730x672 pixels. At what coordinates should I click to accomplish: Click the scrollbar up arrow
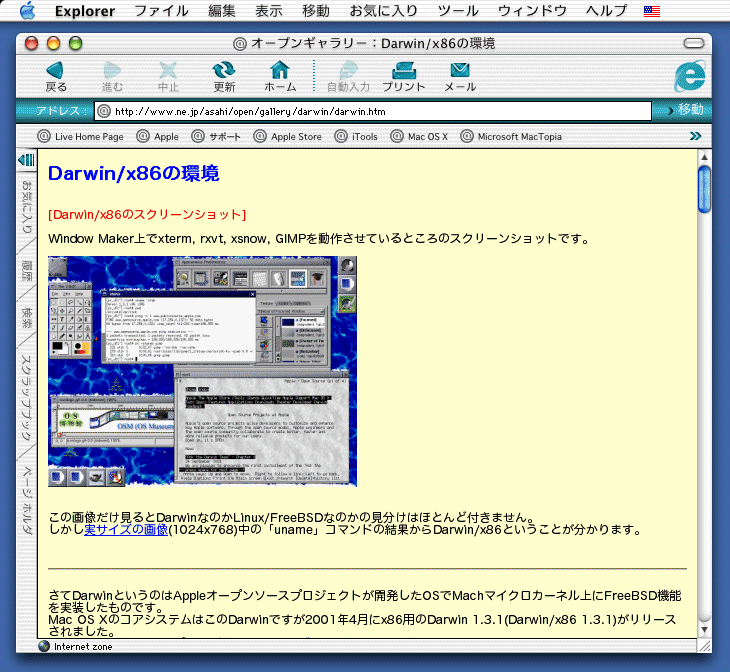pyautogui.click(x=704, y=157)
